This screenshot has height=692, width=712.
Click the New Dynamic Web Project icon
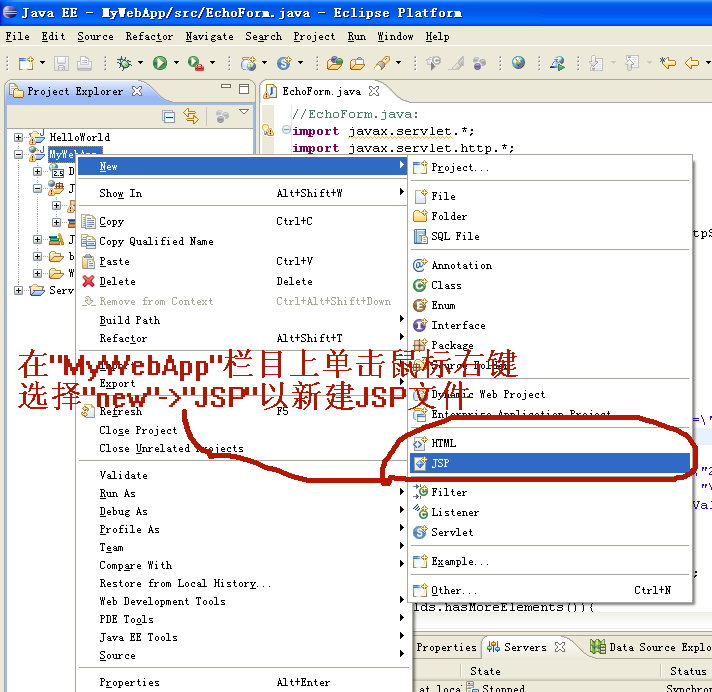pos(248,63)
